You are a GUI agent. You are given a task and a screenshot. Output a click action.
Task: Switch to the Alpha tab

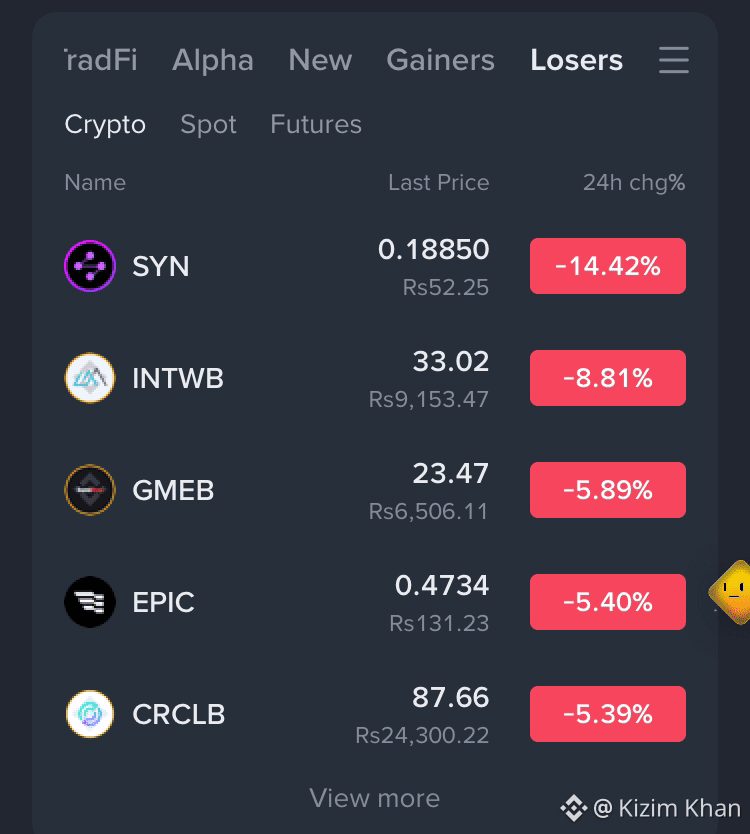click(213, 60)
